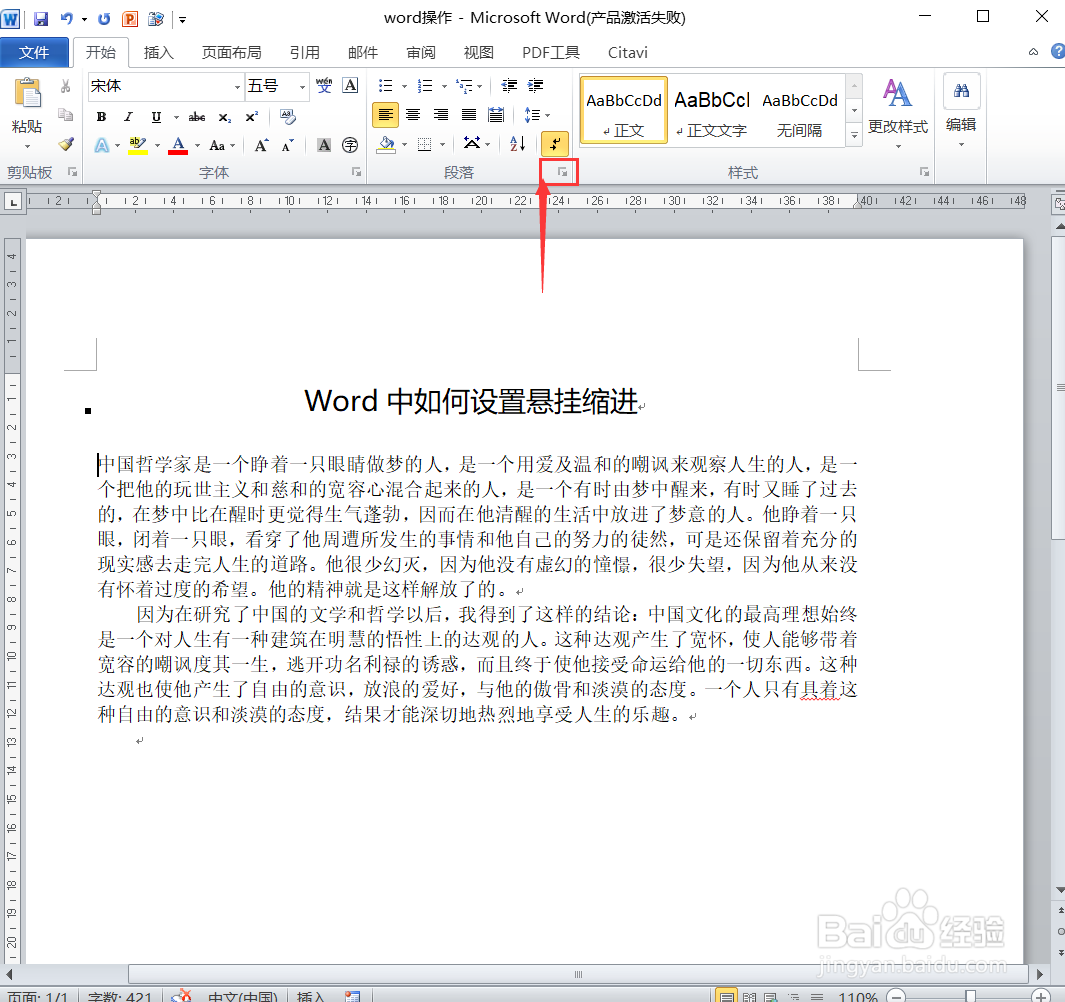Click the distributed alignment icon

click(x=497, y=115)
